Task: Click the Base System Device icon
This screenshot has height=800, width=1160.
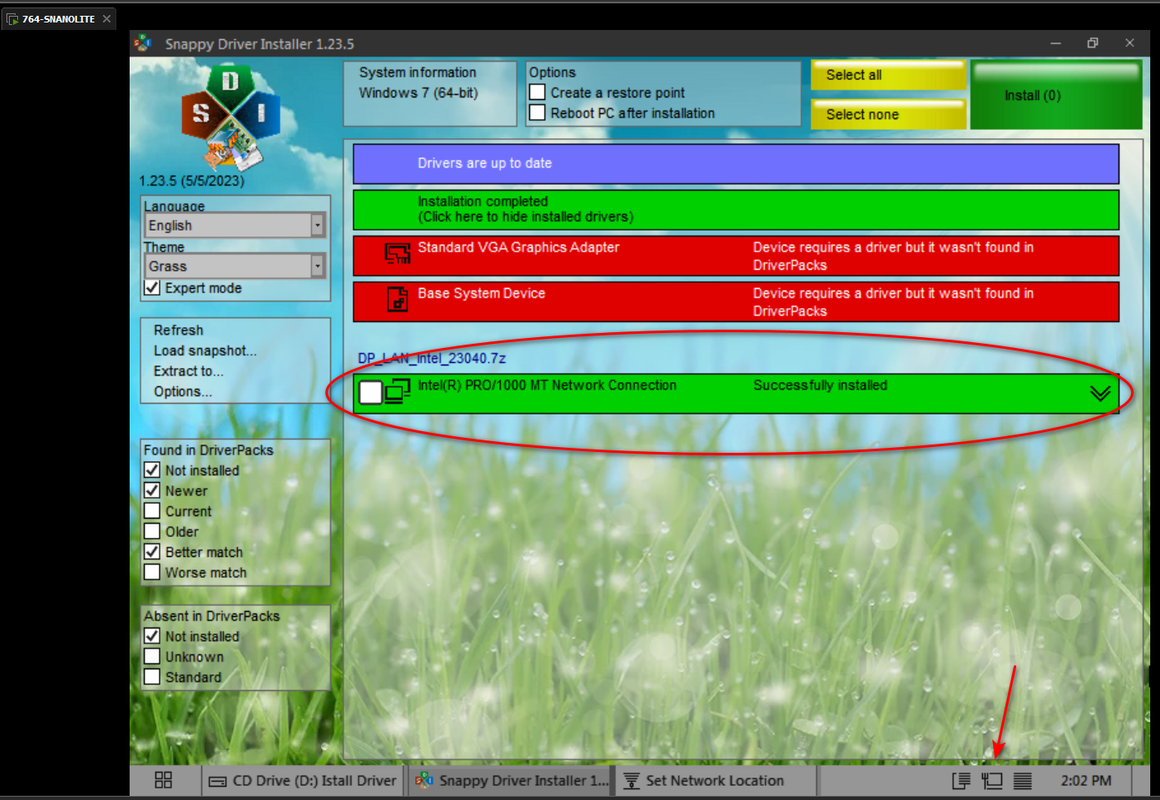Action: coord(397,300)
